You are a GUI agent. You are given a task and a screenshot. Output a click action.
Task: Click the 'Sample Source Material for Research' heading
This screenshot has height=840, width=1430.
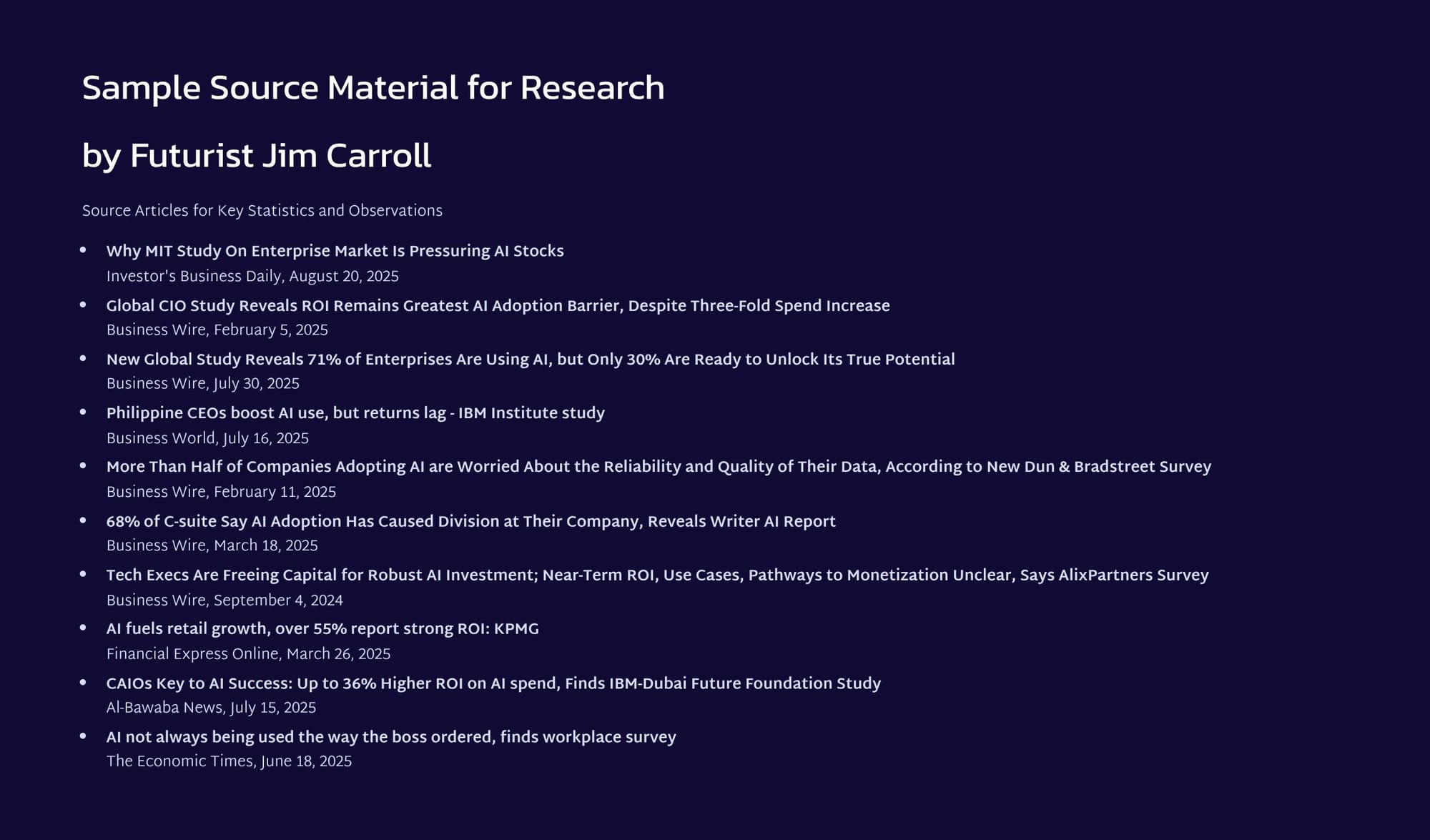[x=373, y=89]
